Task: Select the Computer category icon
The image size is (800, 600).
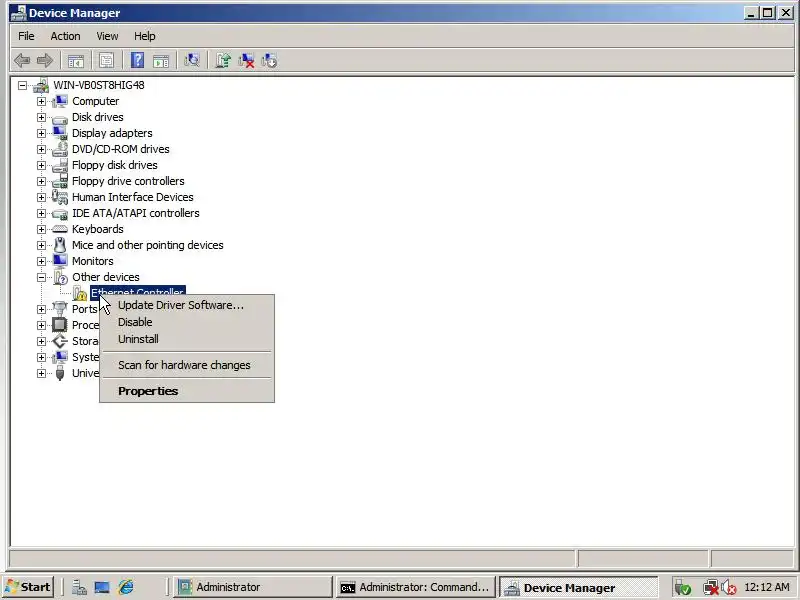Action: [x=60, y=101]
